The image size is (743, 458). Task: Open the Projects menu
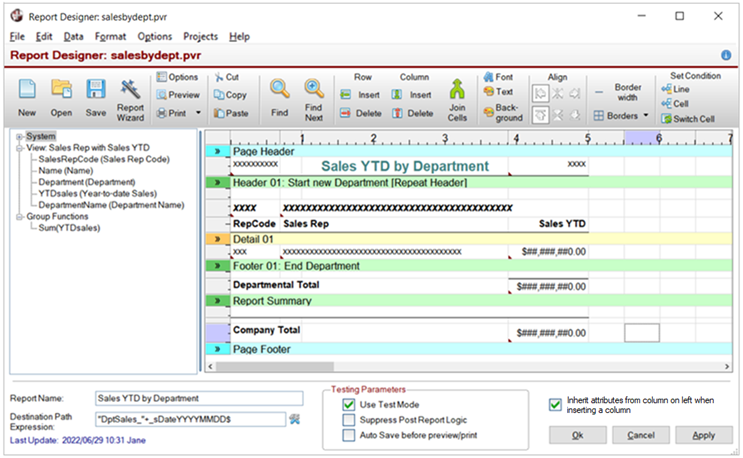pos(200,36)
